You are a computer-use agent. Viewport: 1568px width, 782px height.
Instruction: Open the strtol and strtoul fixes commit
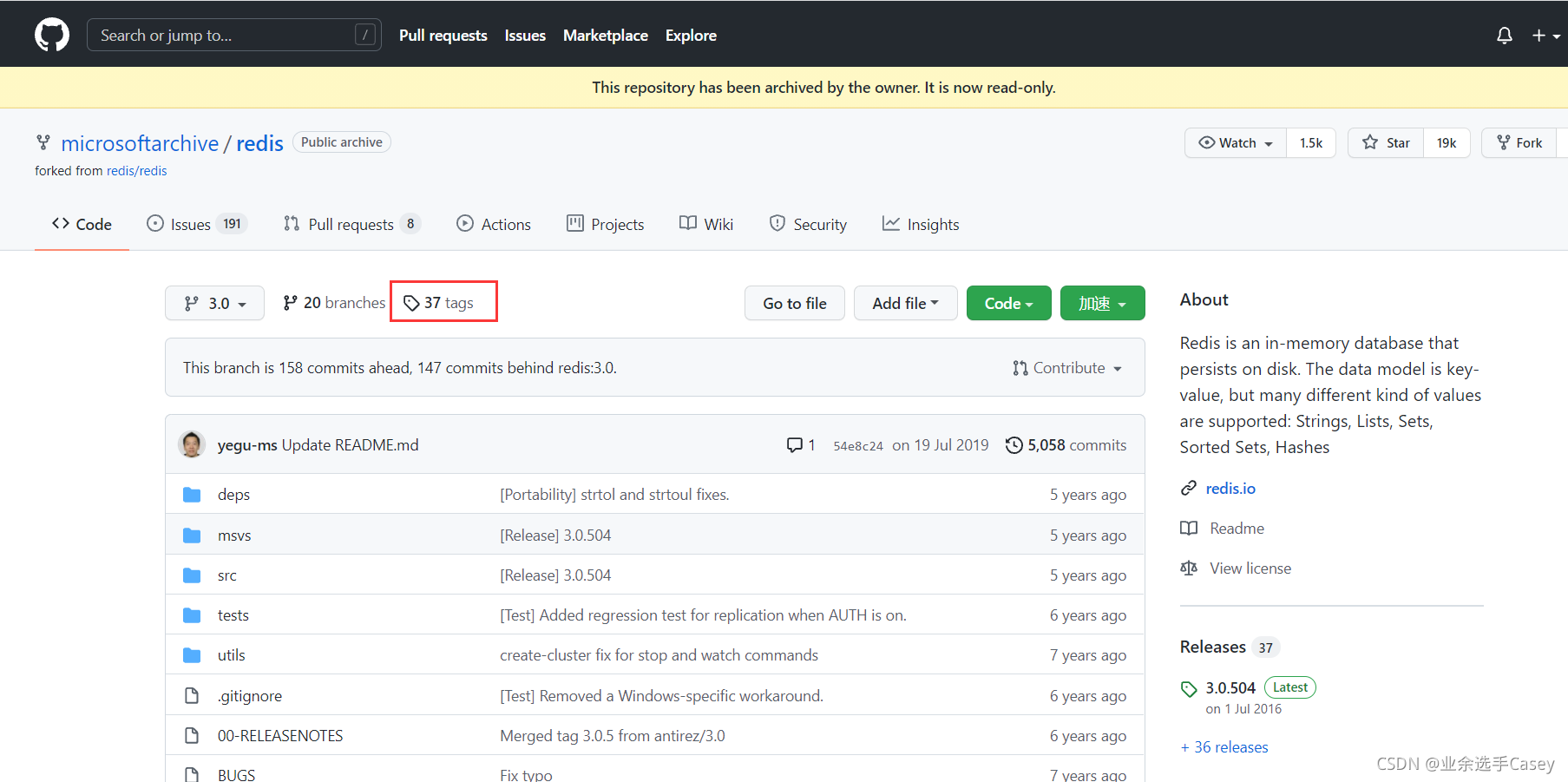614,495
